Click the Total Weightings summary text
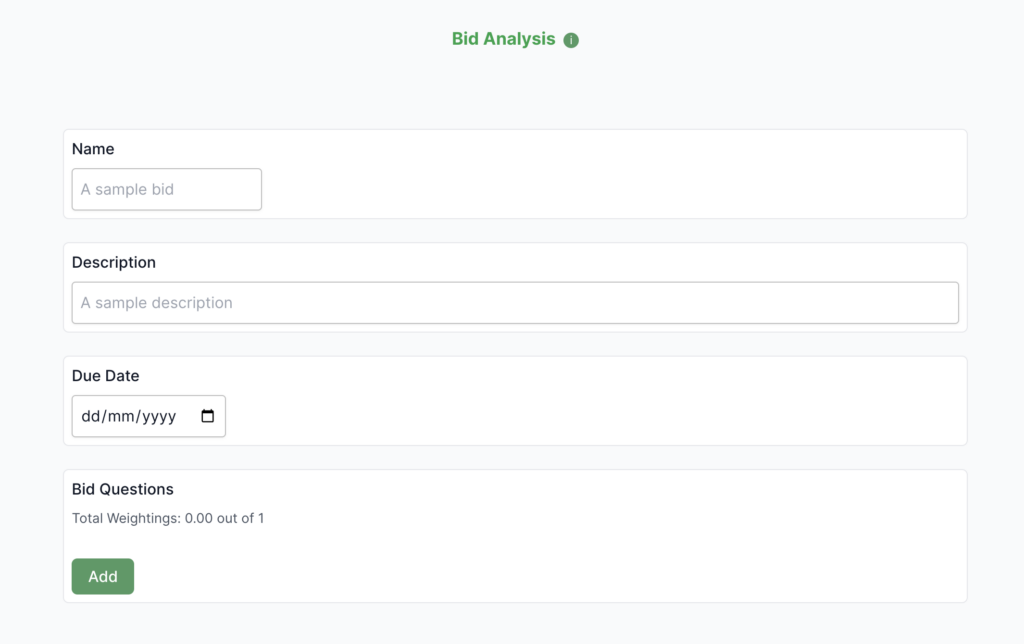The height and width of the screenshot is (644, 1024). coord(126,518)
